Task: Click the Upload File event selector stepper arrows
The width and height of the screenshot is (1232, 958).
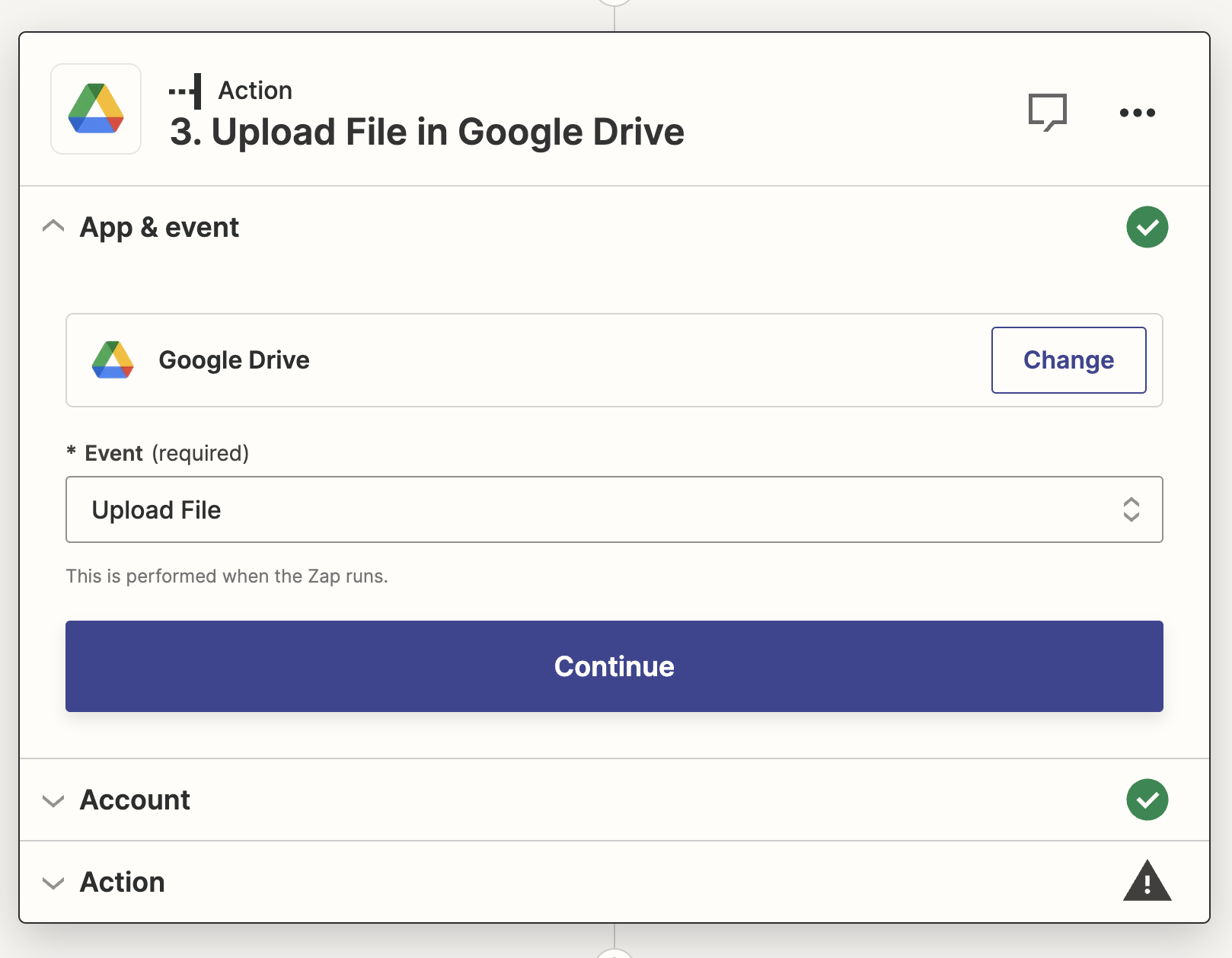Action: [x=1132, y=509]
